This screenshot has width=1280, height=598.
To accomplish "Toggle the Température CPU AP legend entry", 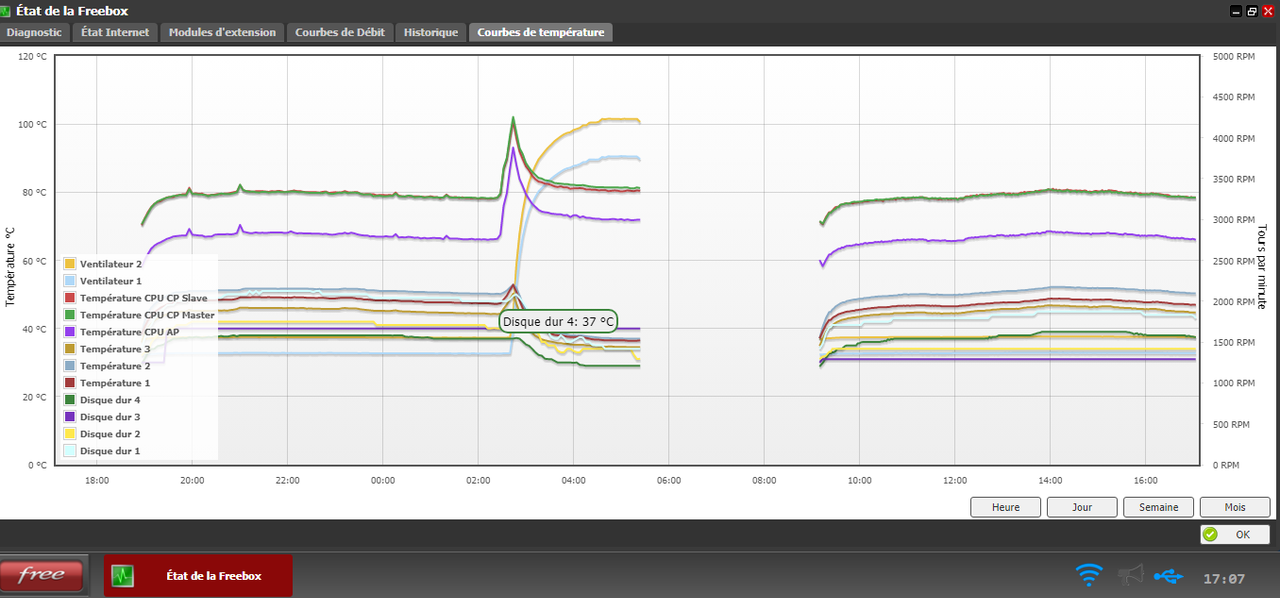I will pos(123,332).
